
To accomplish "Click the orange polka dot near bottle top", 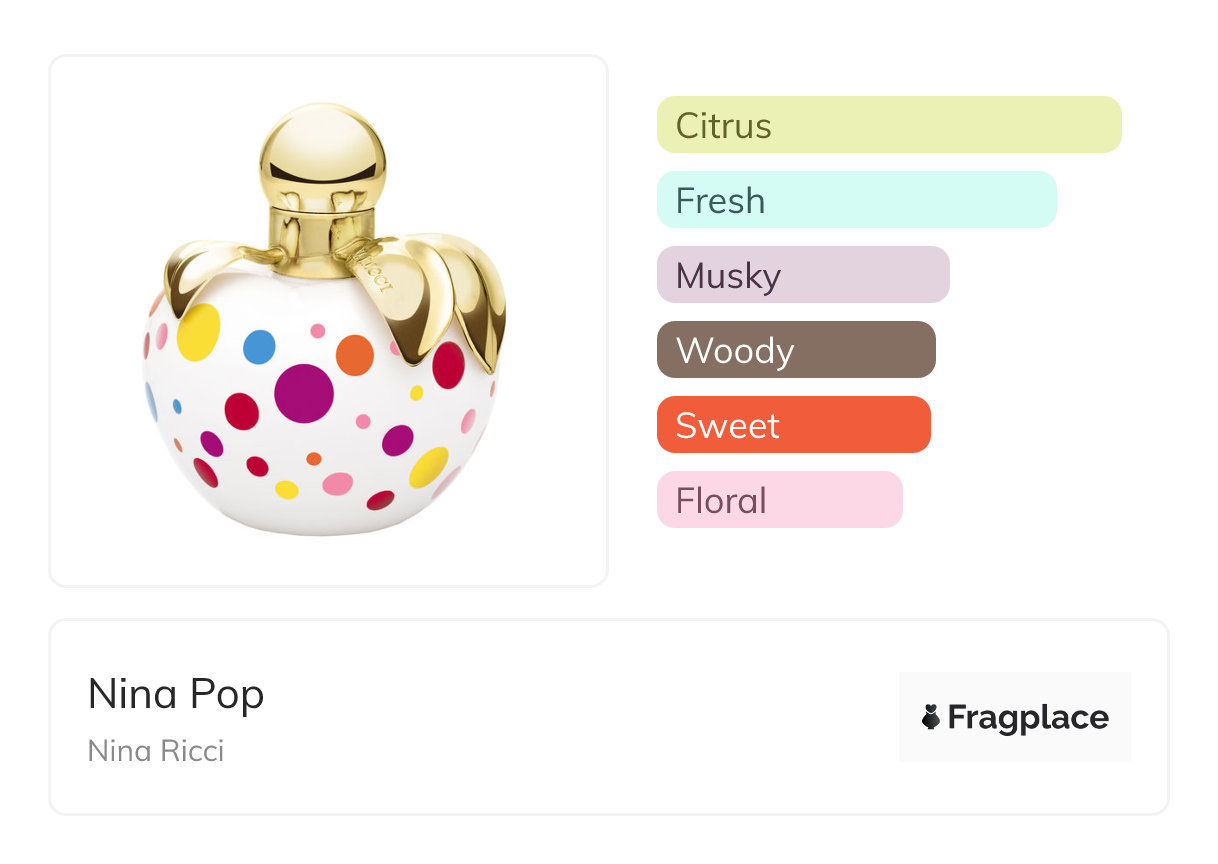I will tap(354, 355).
